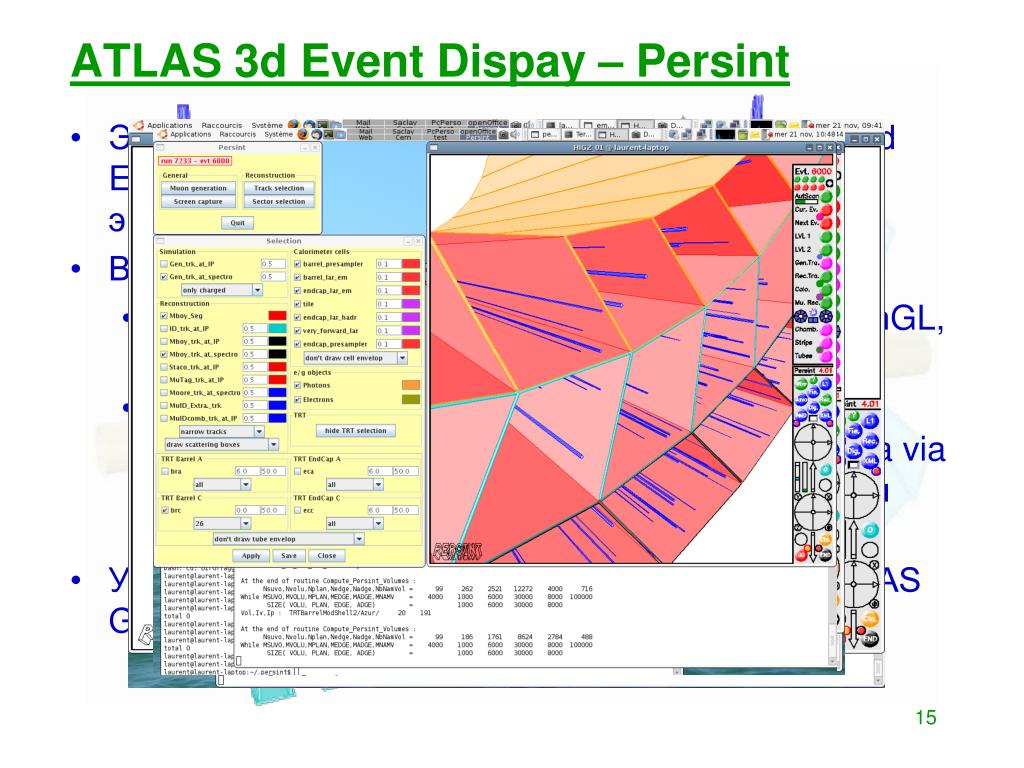Click the red Cur. Ev. button
Viewport: 1024px width, 768px height.
[826, 210]
